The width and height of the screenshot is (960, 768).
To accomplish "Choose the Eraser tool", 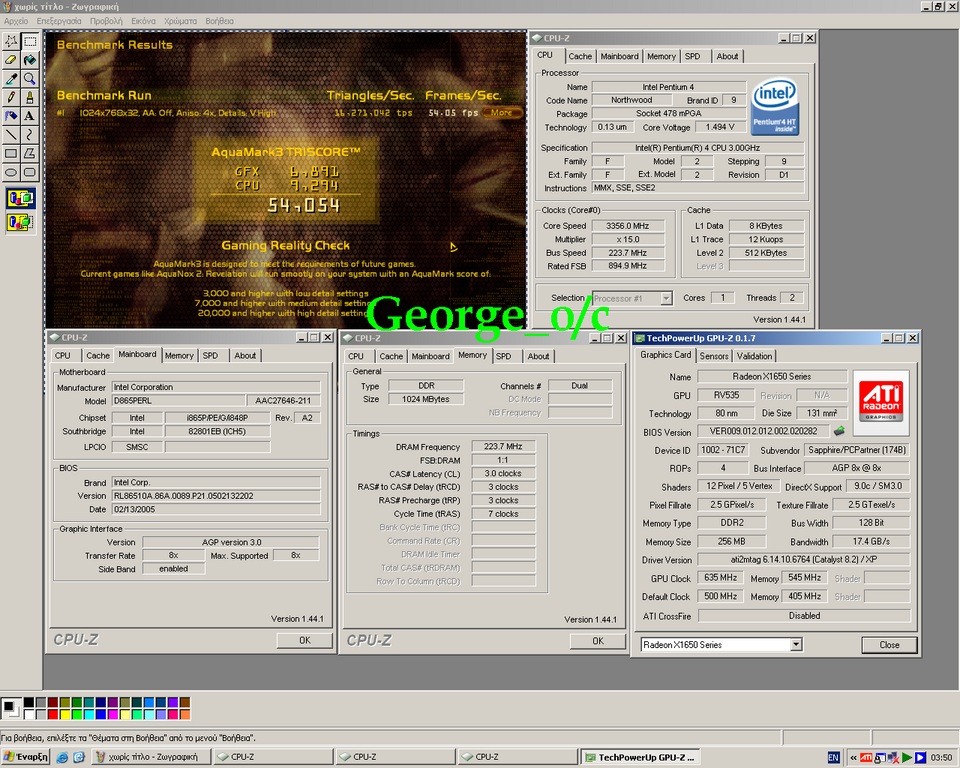I will 11,60.
